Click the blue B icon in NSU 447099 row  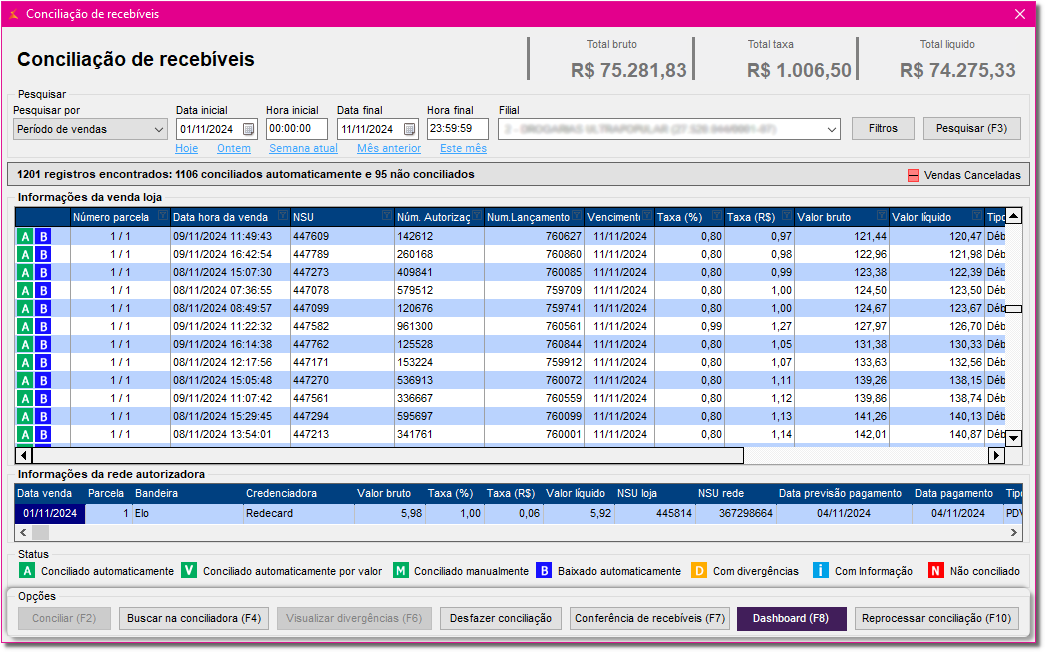tap(43, 309)
